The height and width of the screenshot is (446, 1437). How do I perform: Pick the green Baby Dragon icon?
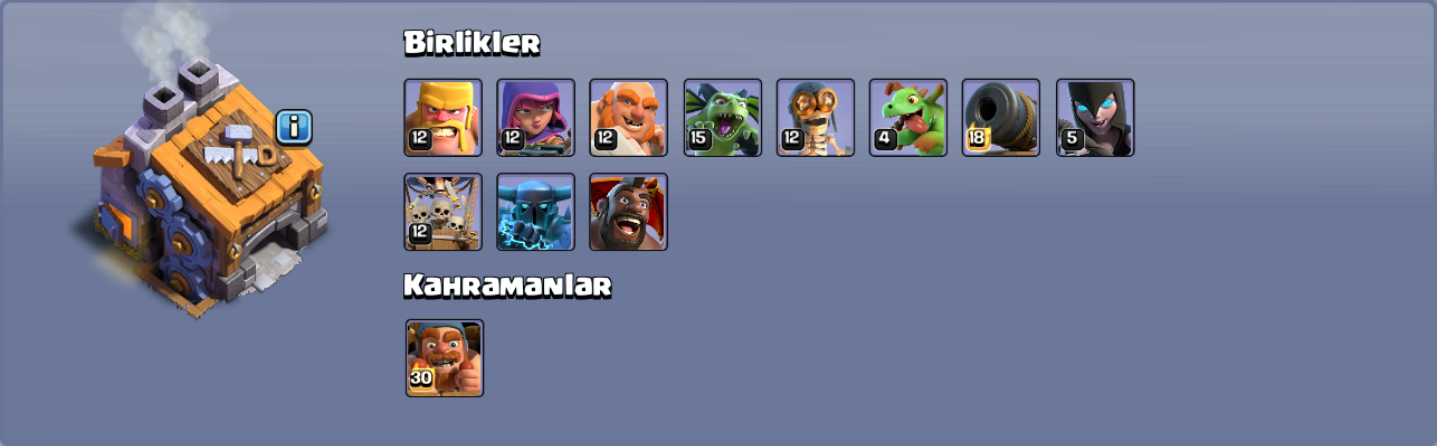click(908, 118)
